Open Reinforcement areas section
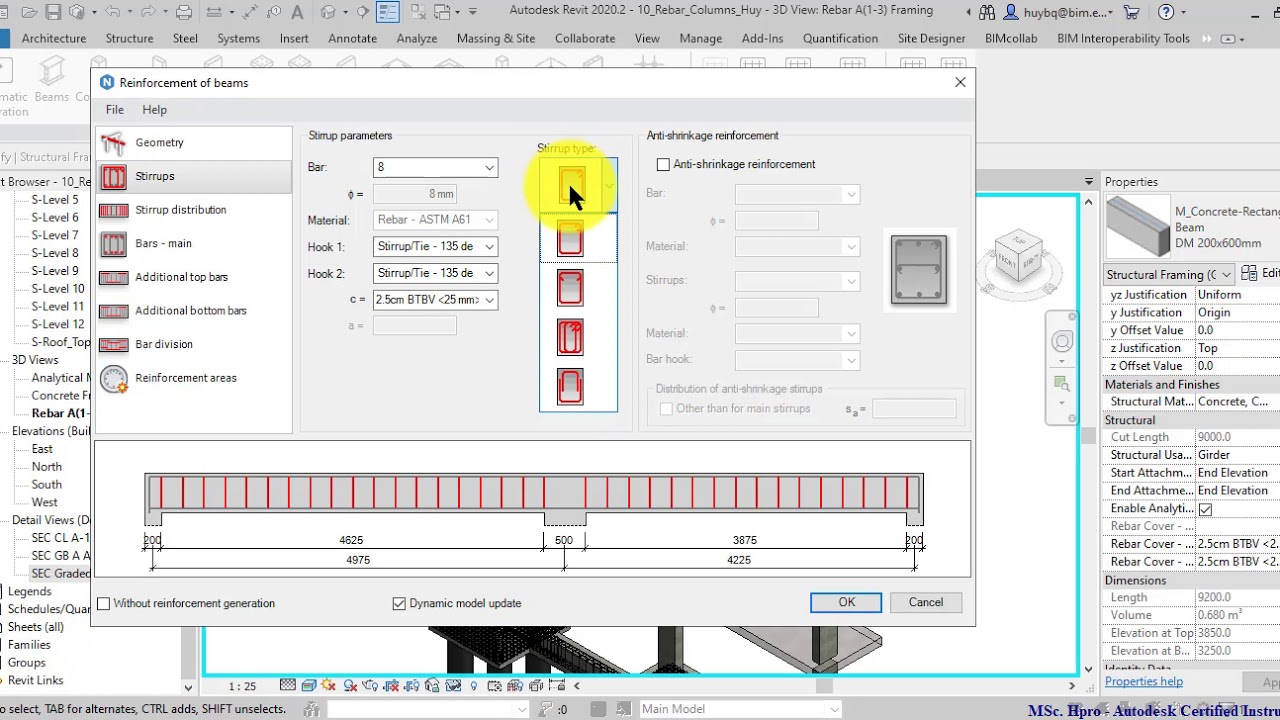This screenshot has height=720, width=1280. pos(195,378)
